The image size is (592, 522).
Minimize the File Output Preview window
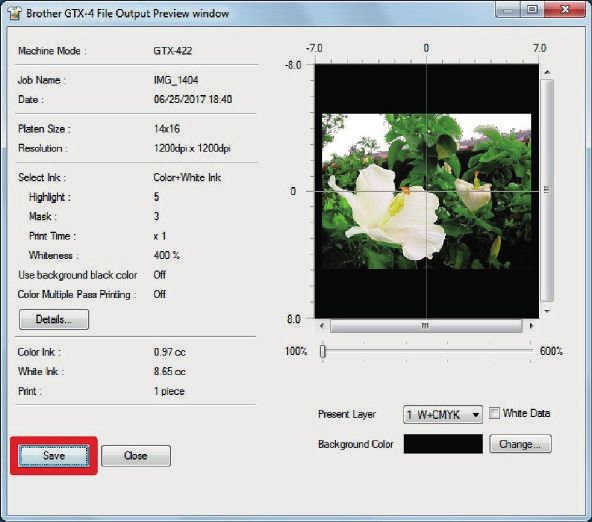coord(508,10)
